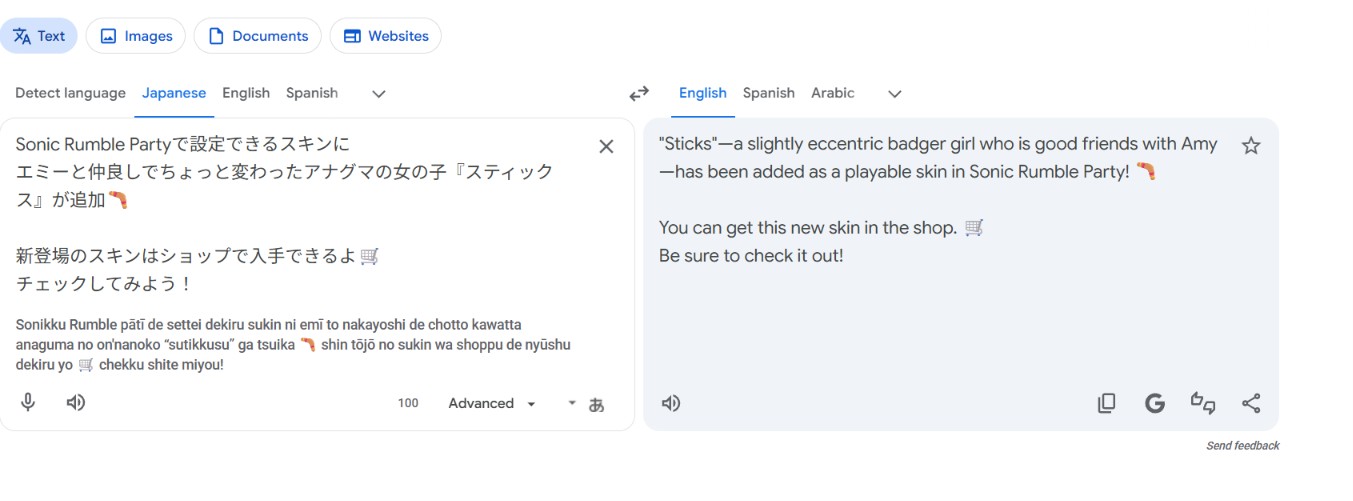This screenshot has height=501, width=1353.
Task: Toggle the あ Japanese input method
Action: [x=597, y=404]
